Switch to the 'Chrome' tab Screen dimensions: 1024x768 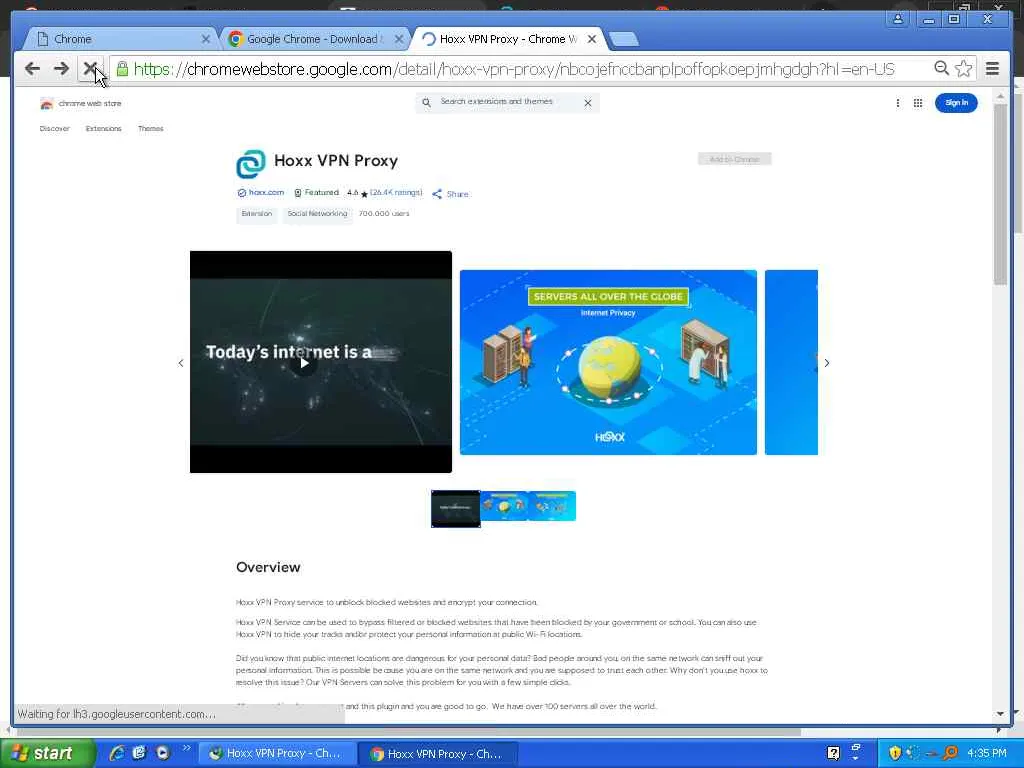[121, 39]
